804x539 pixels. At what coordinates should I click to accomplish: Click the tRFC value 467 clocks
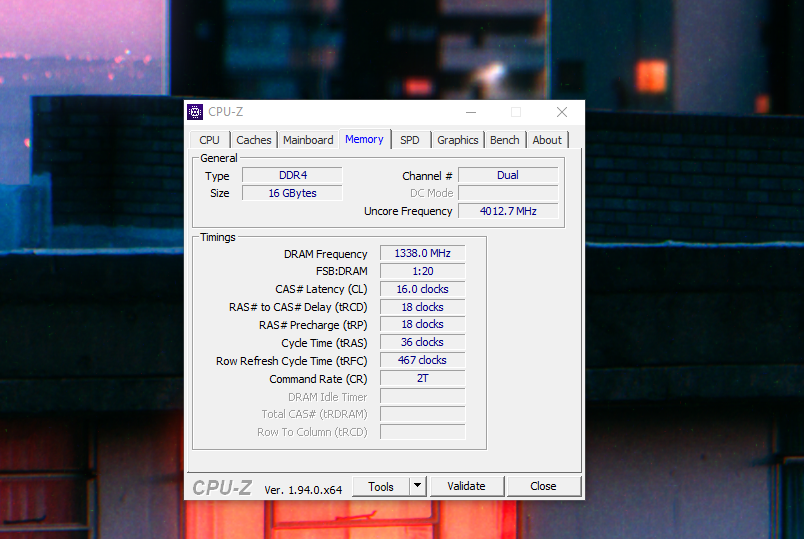pyautogui.click(x=423, y=361)
